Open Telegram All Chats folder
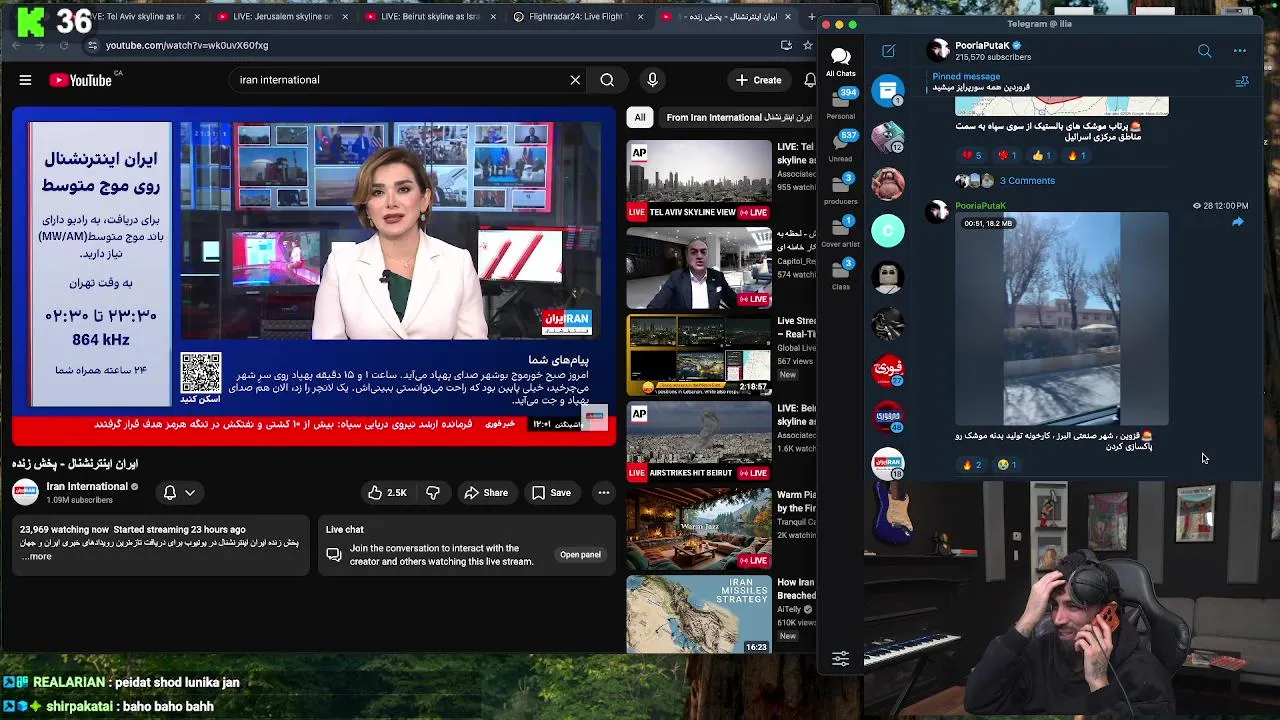 (840, 62)
